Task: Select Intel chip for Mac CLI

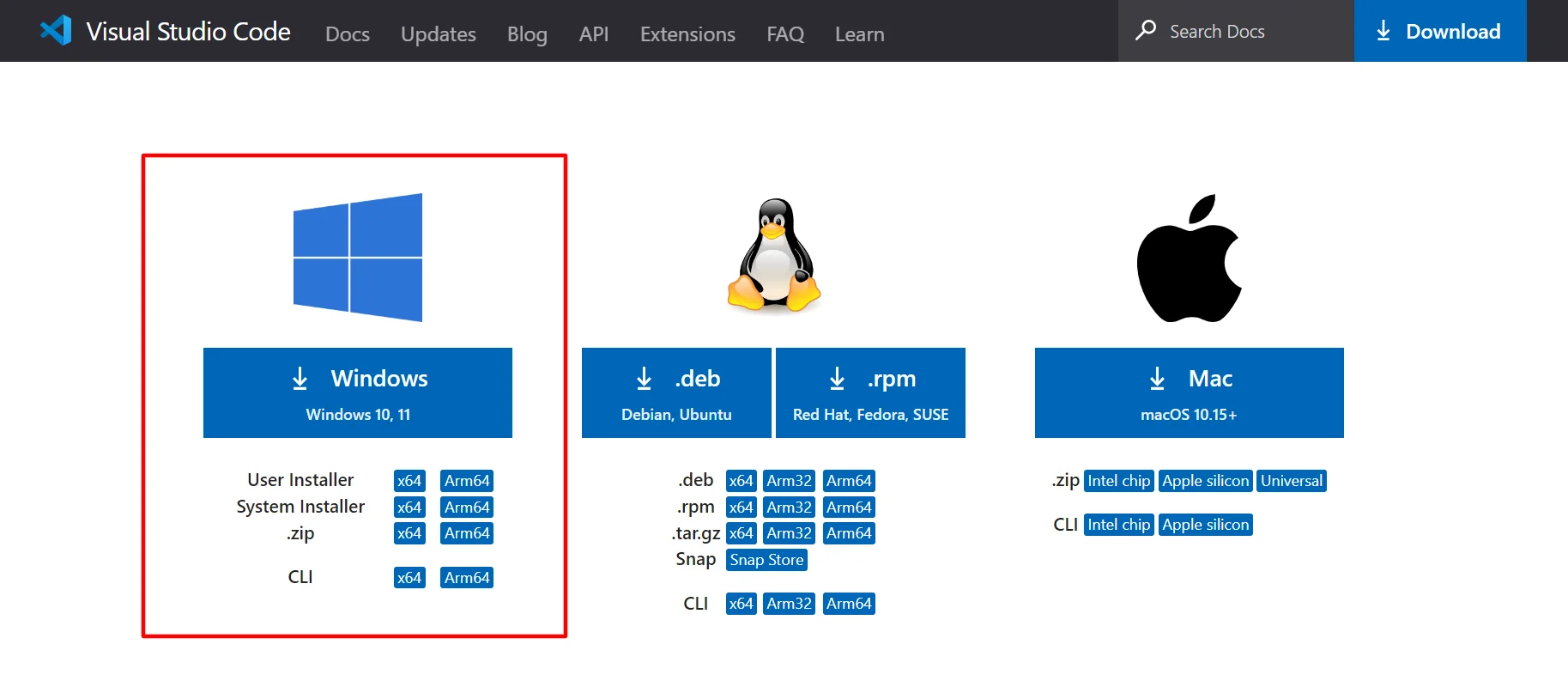Action: [x=1119, y=525]
